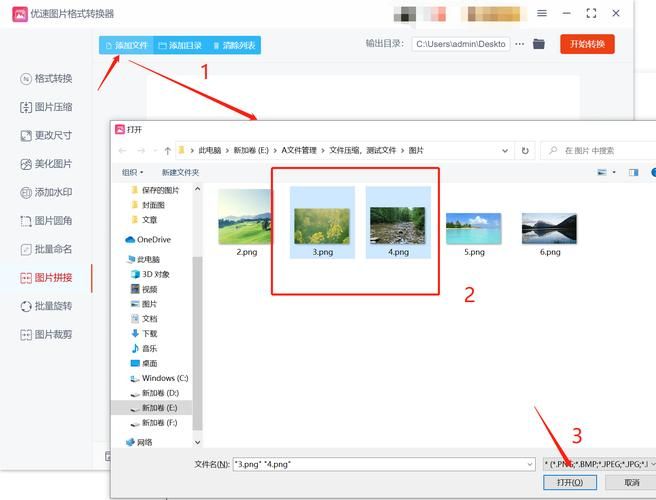Screen dimensions: 656x500
Task: Click the three-dots browse output path button
Action: [x=520, y=44]
